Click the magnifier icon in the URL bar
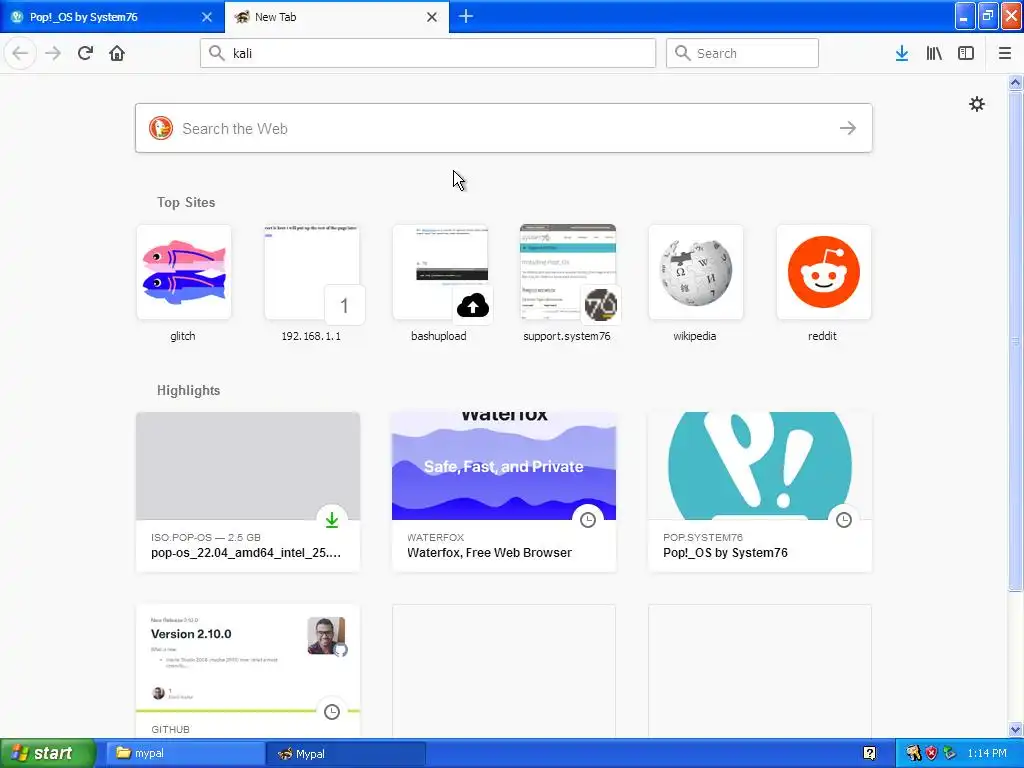The height and width of the screenshot is (768, 1024). 216,53
